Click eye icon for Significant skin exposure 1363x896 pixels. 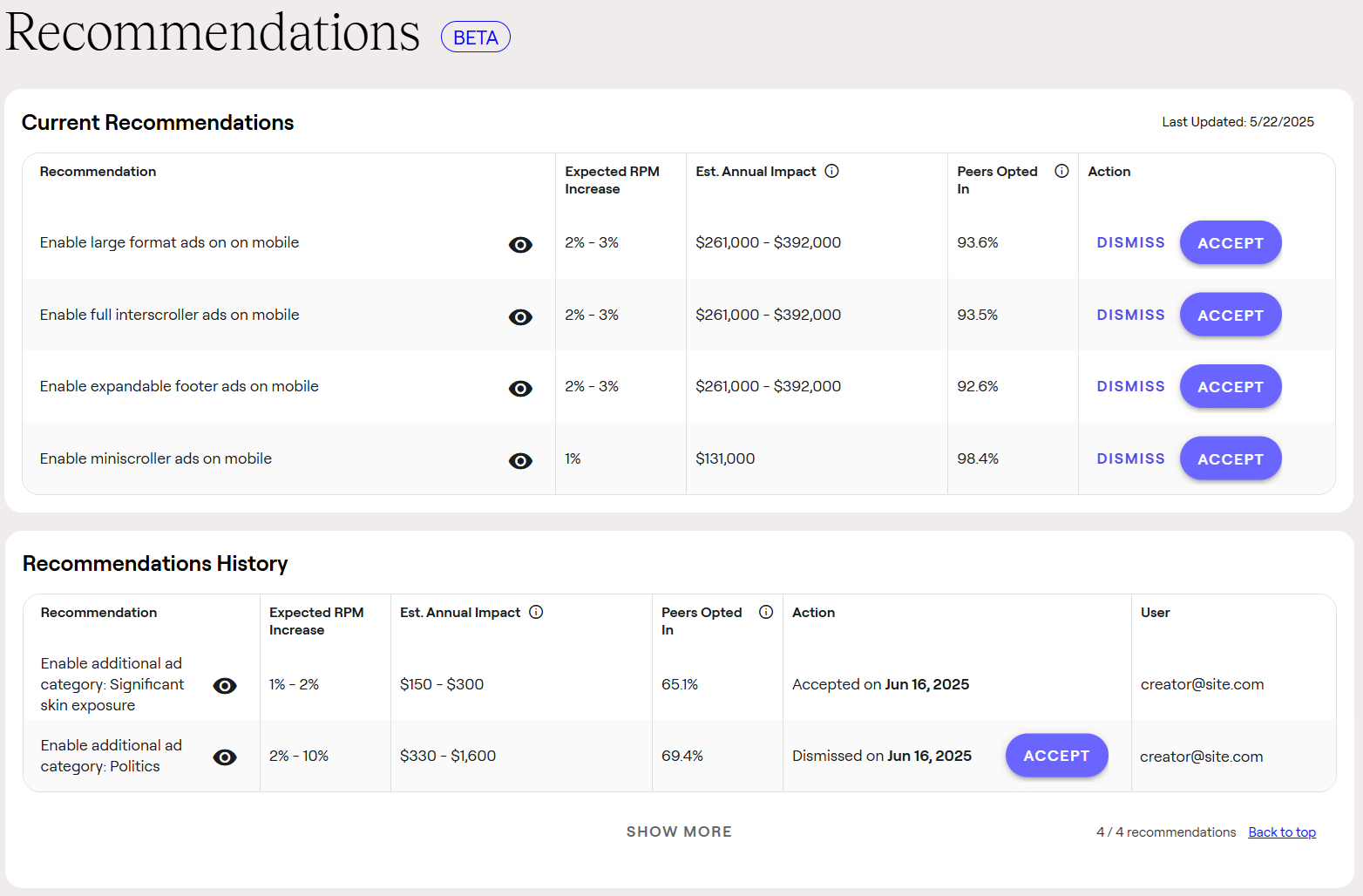225,686
